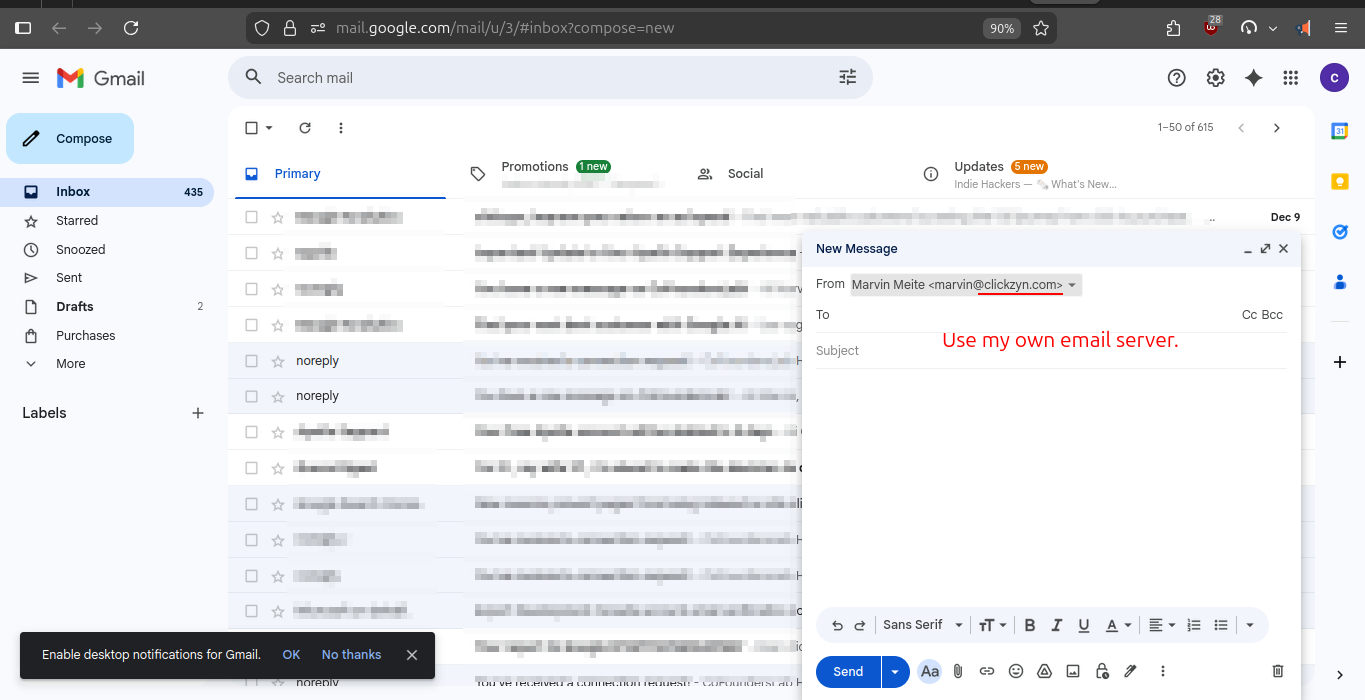Open the Drafts folder
Viewport: 1365px width, 700px height.
pos(75,307)
